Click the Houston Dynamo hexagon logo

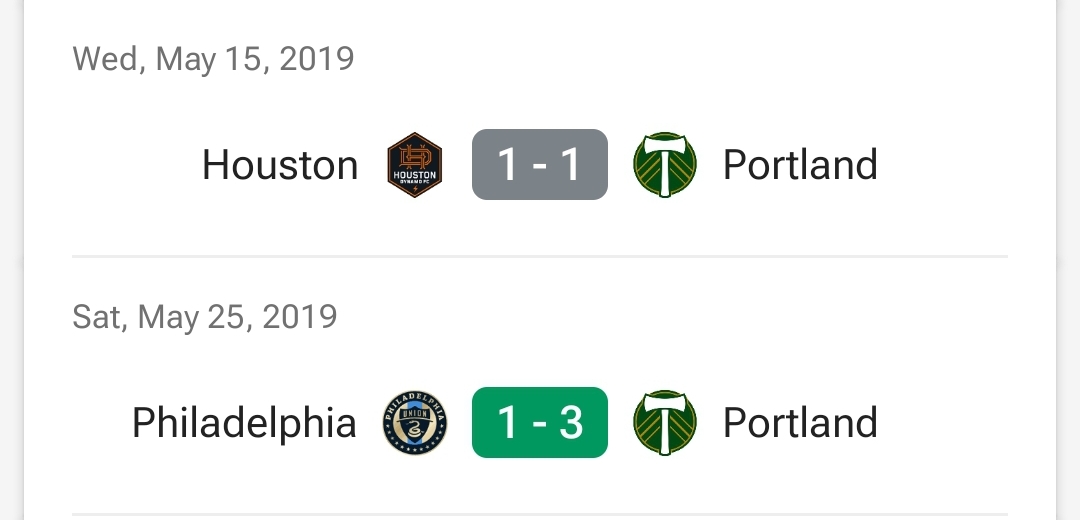[414, 165]
